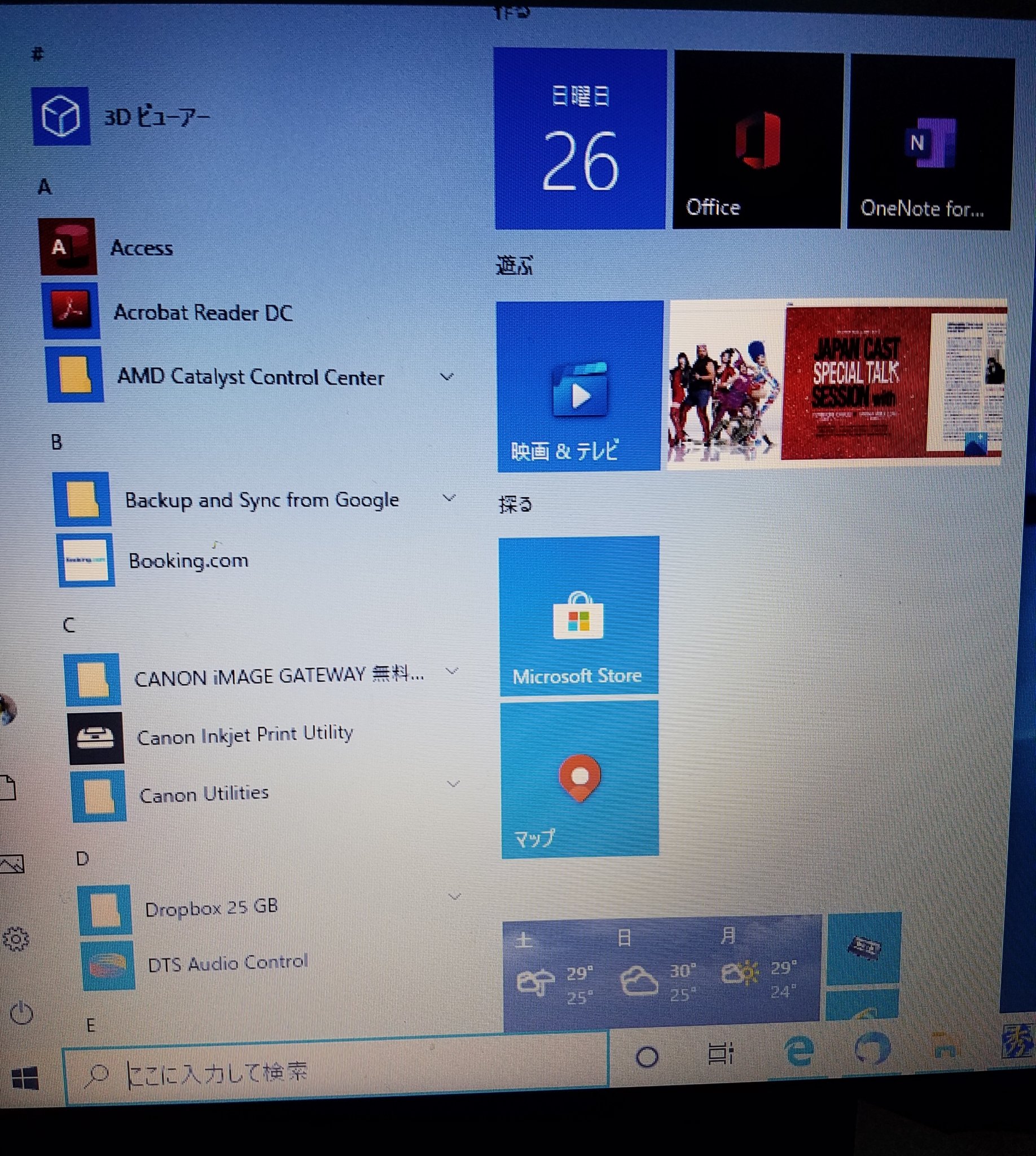
Task: Launch Access from the app list
Action: point(67,247)
